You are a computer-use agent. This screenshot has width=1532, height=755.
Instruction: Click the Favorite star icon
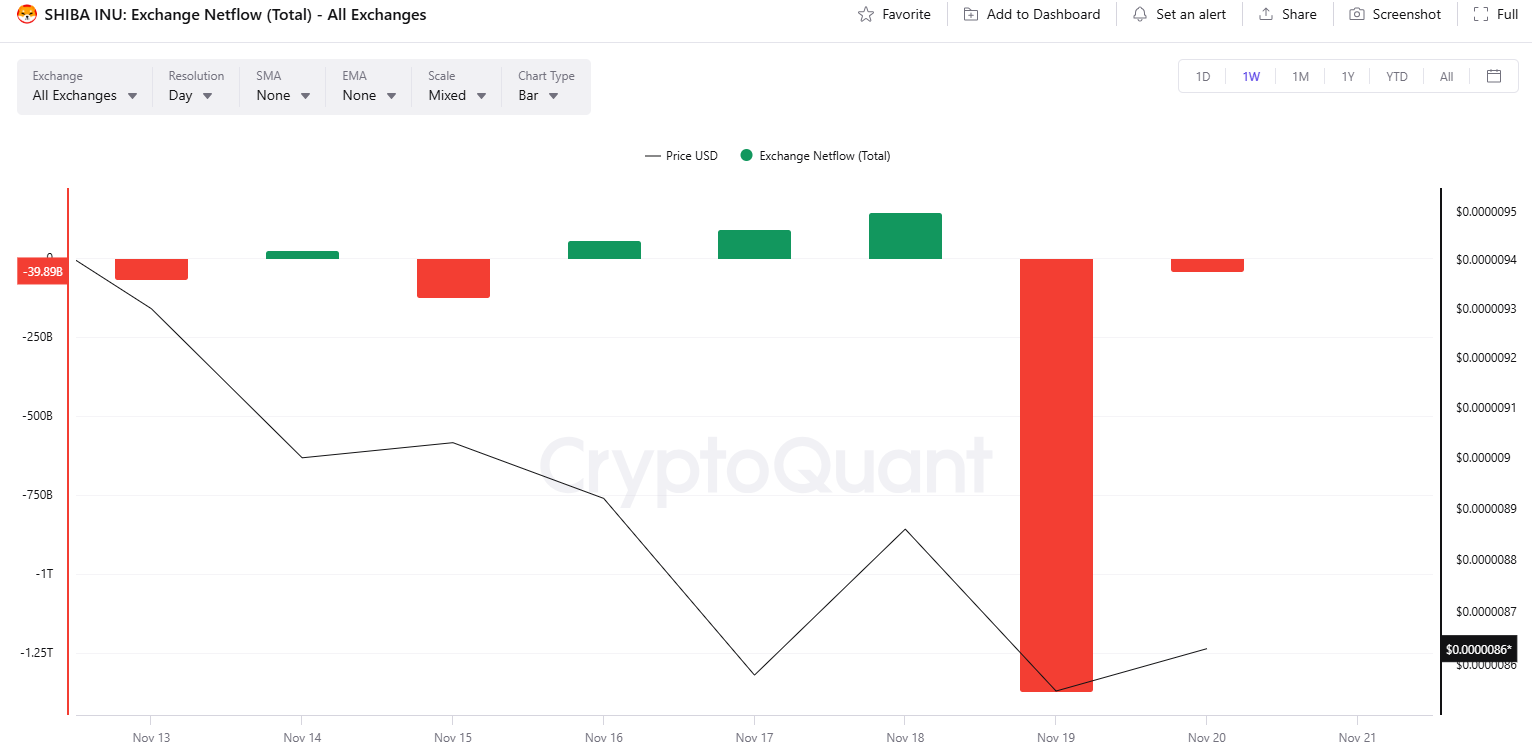[x=866, y=15]
